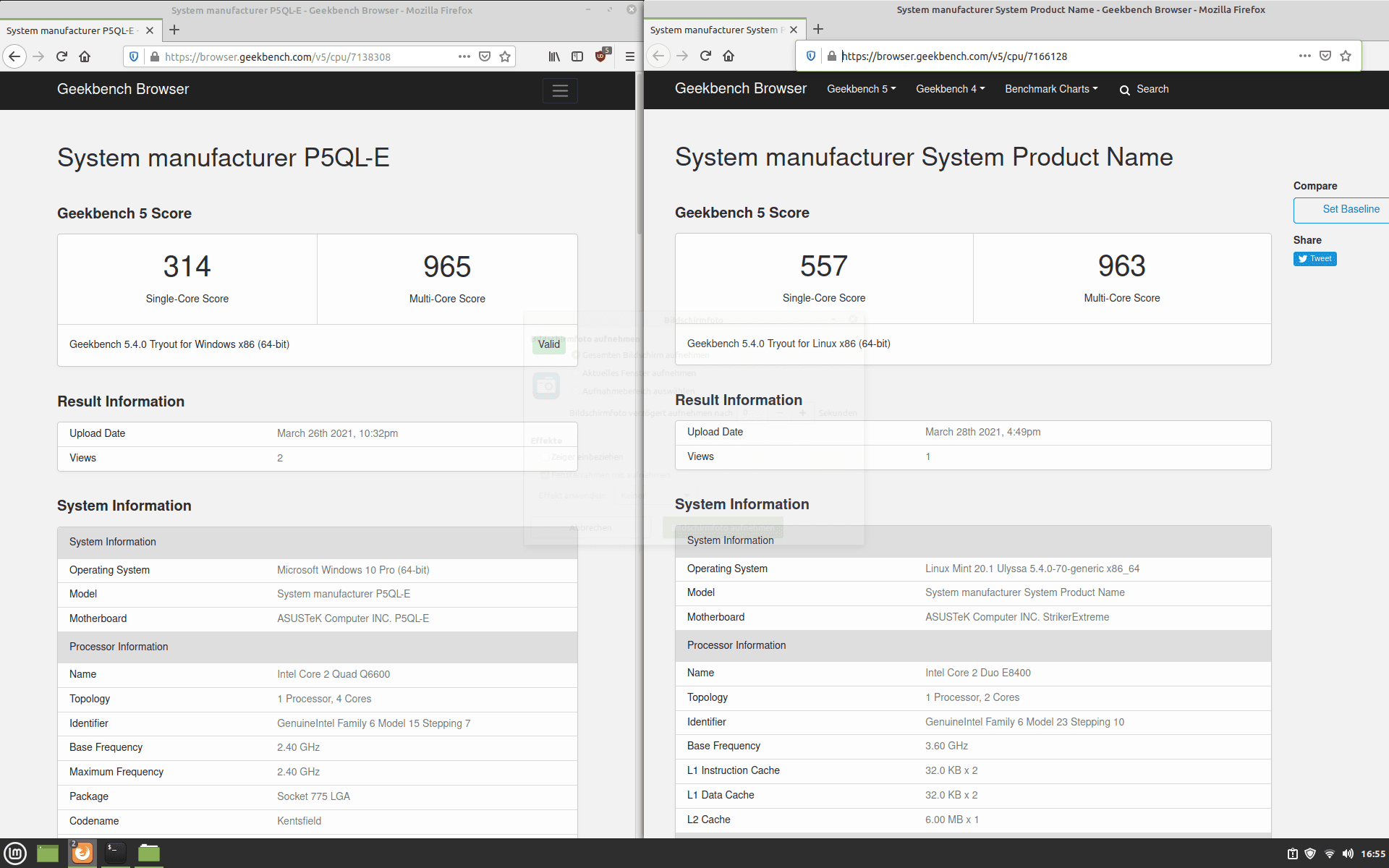Reload the page in the left Firefox window
Viewport: 1389px width, 868px height.
[61, 56]
